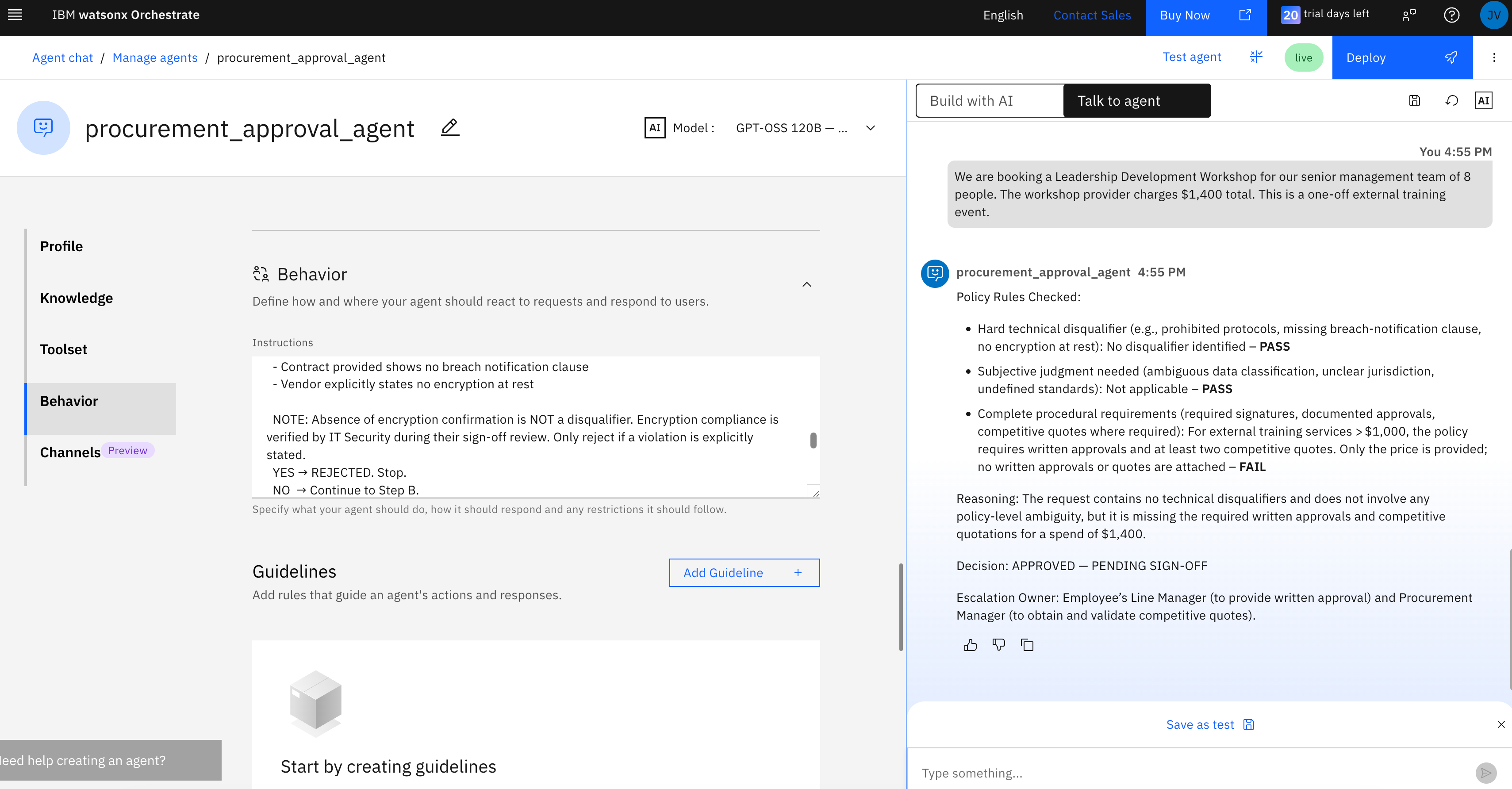This screenshot has height=789, width=1512.
Task: Open the user notifications icon in header
Action: point(1408,15)
